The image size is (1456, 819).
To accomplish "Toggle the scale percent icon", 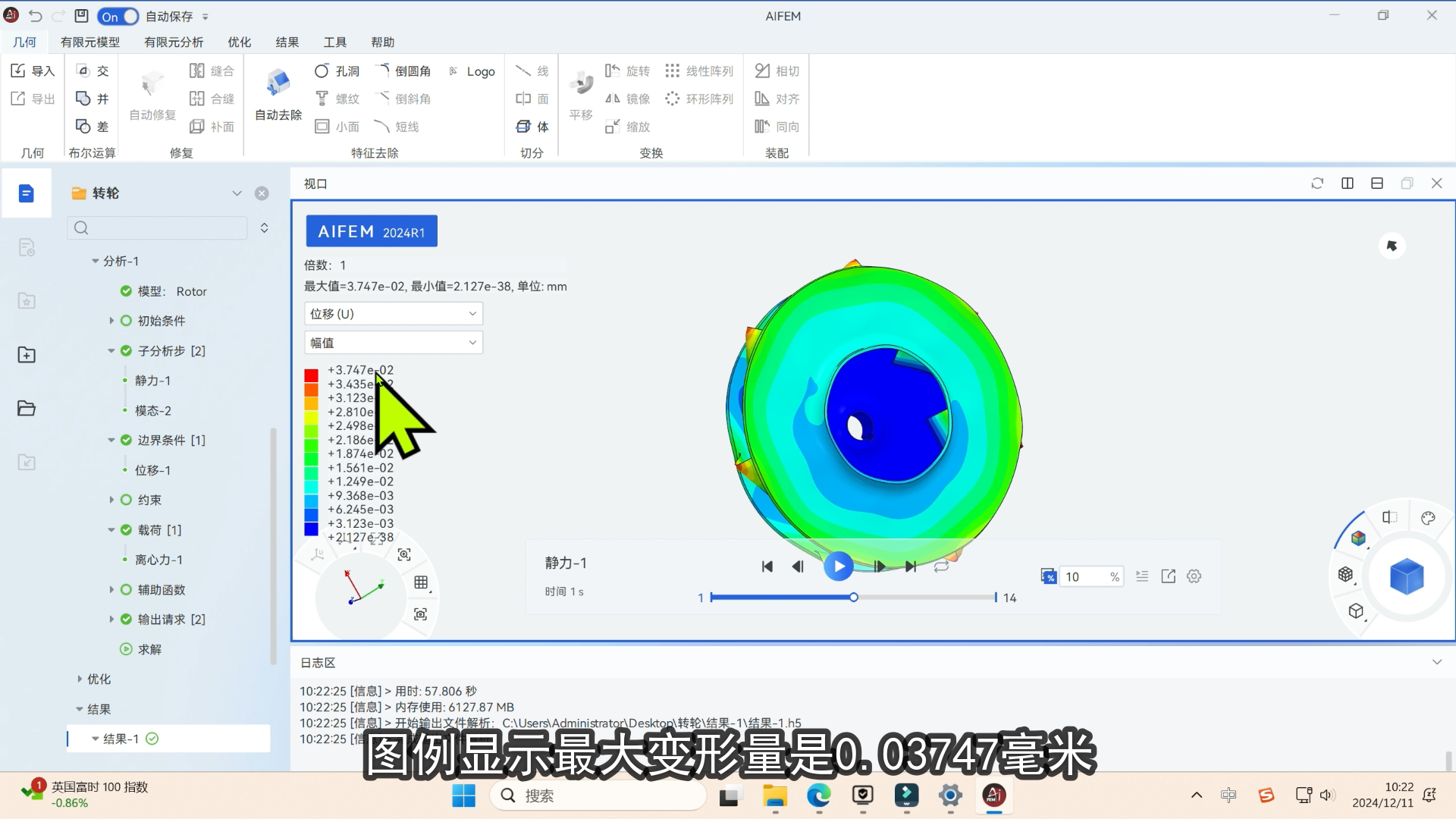I will point(1048,576).
